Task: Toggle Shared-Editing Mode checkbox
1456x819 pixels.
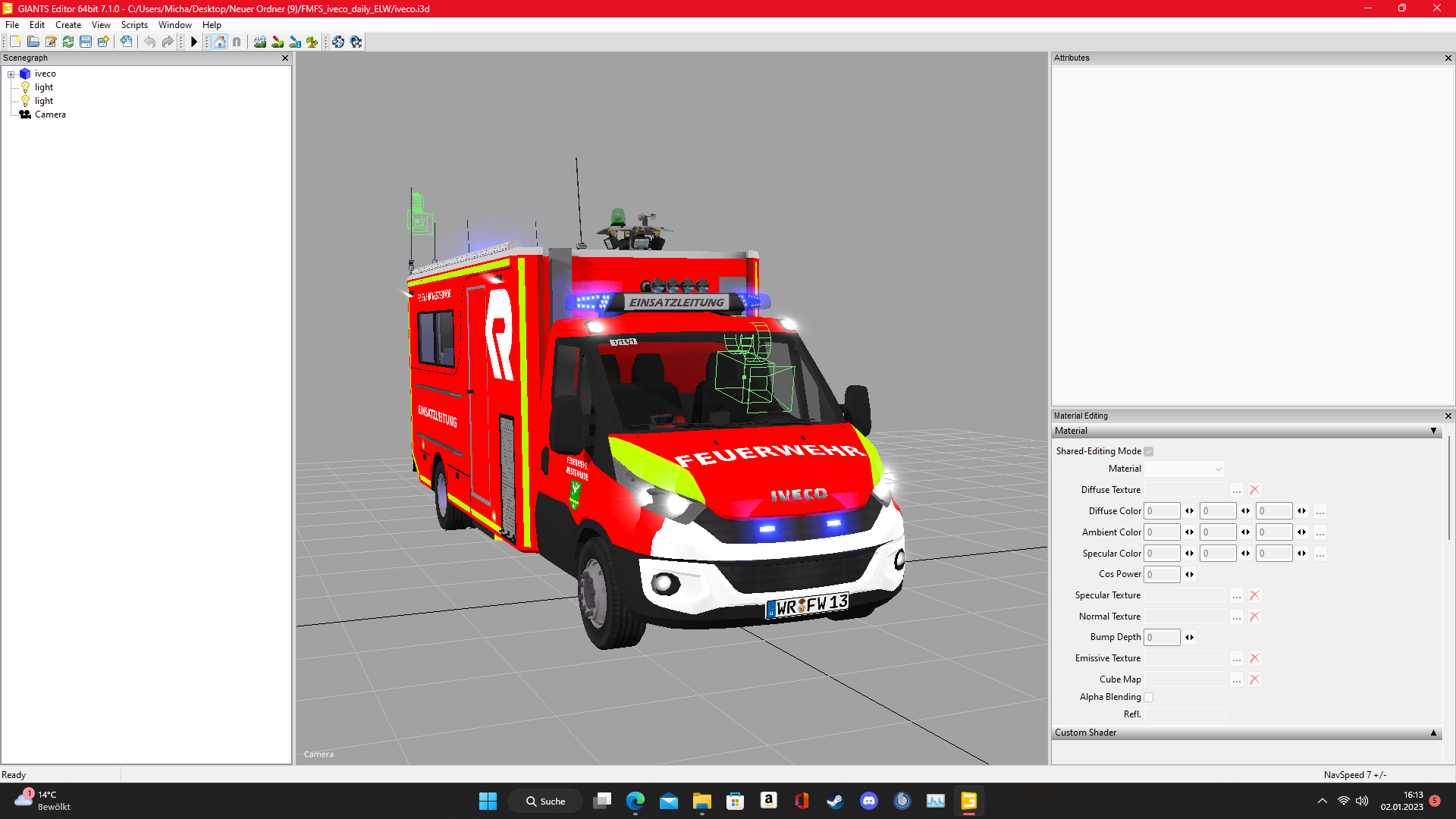Action: [x=1148, y=451]
